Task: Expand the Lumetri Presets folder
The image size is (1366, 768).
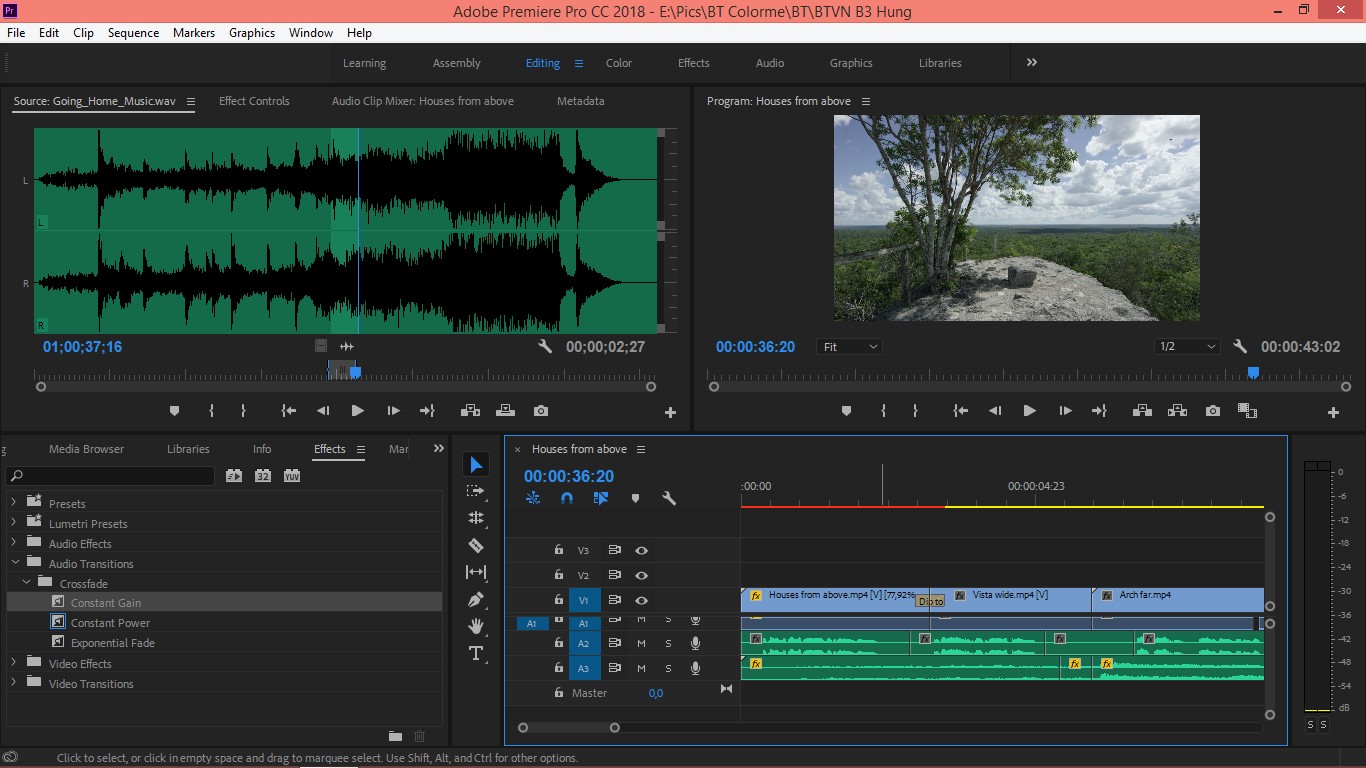Action: point(14,523)
